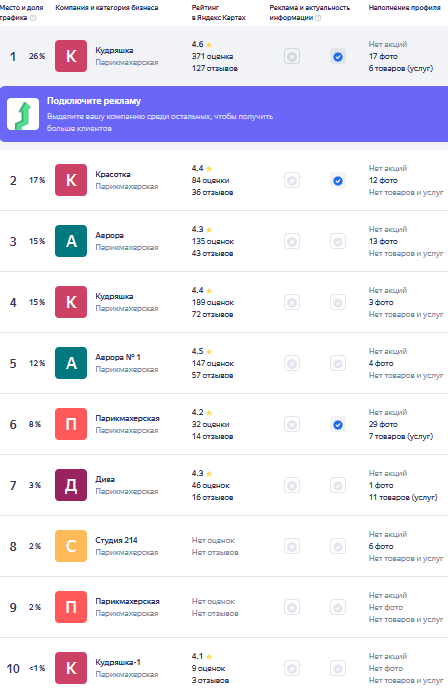This screenshot has height=693, width=448.
Task: Click '11 товаров (услуг)' in the Дива row
Action: [403, 497]
